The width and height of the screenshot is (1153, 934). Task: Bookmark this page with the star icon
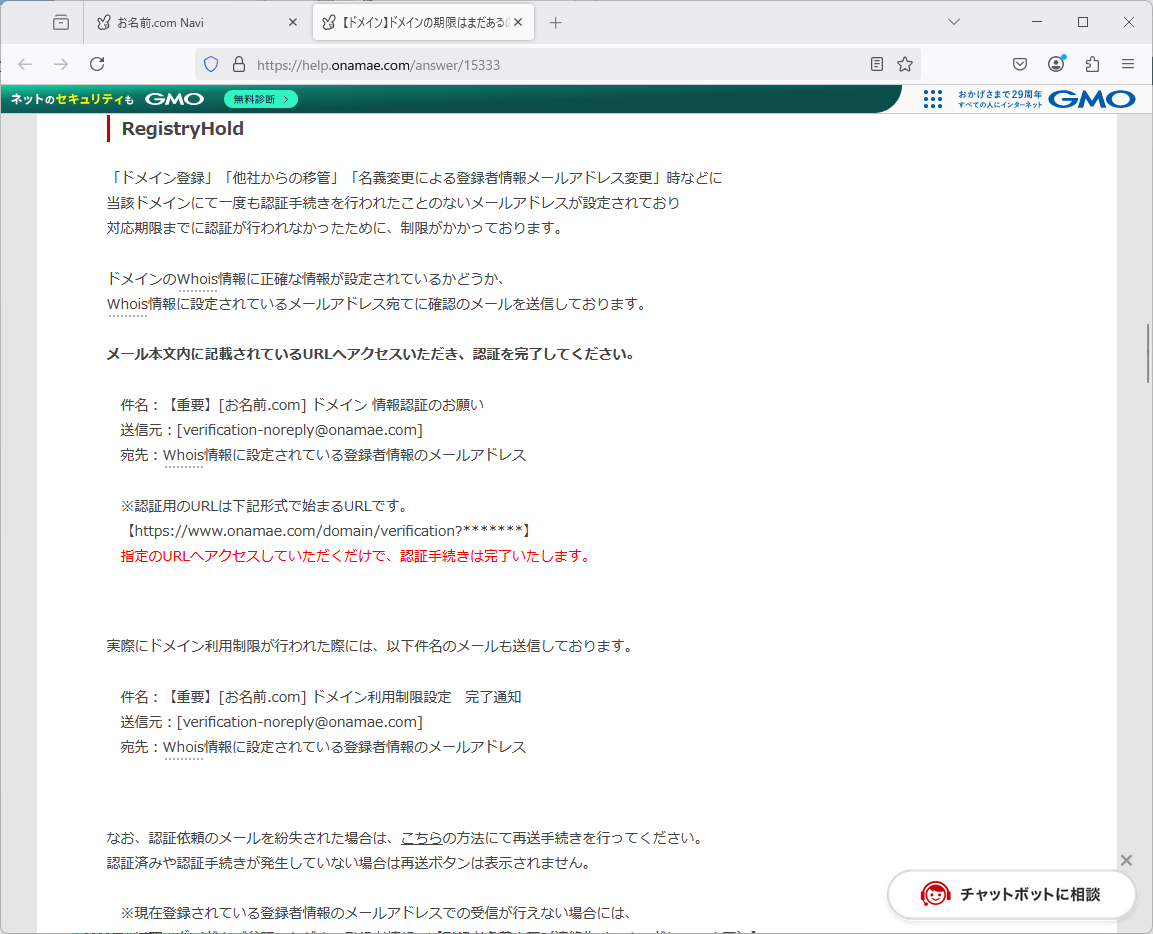[905, 64]
